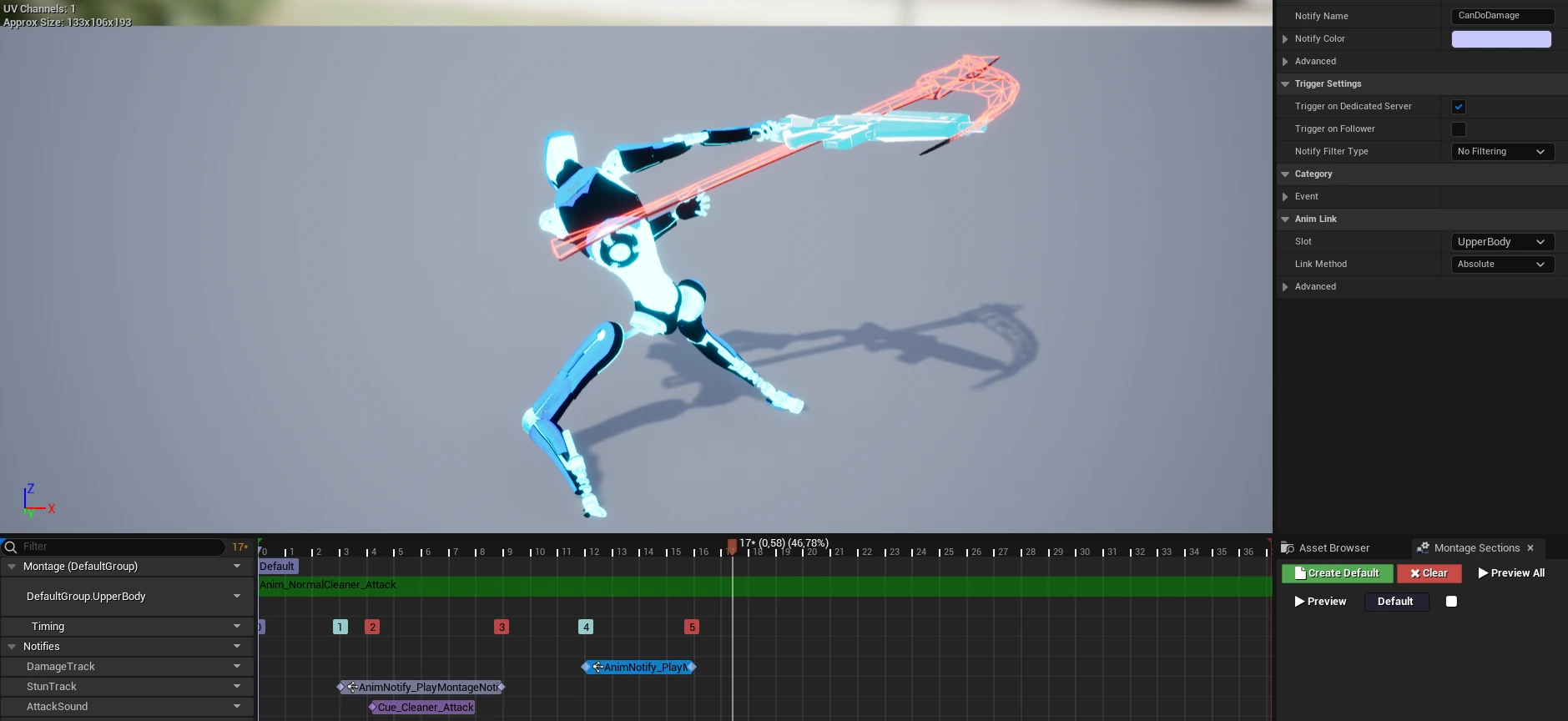This screenshot has width=1568, height=721.
Task: Switch to the Asset Browser tab
Action: click(x=1325, y=548)
